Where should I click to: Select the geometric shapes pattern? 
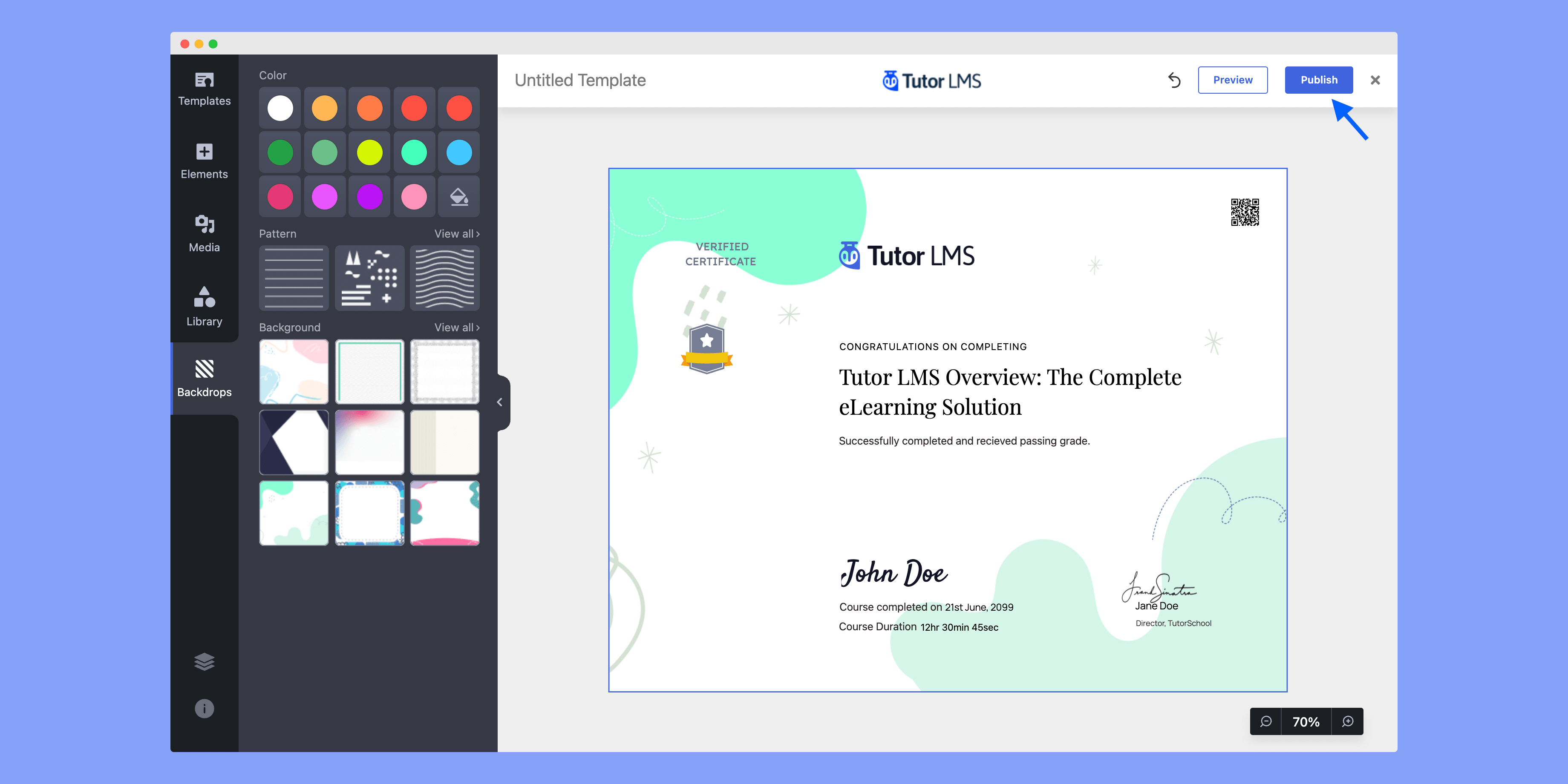tap(369, 278)
